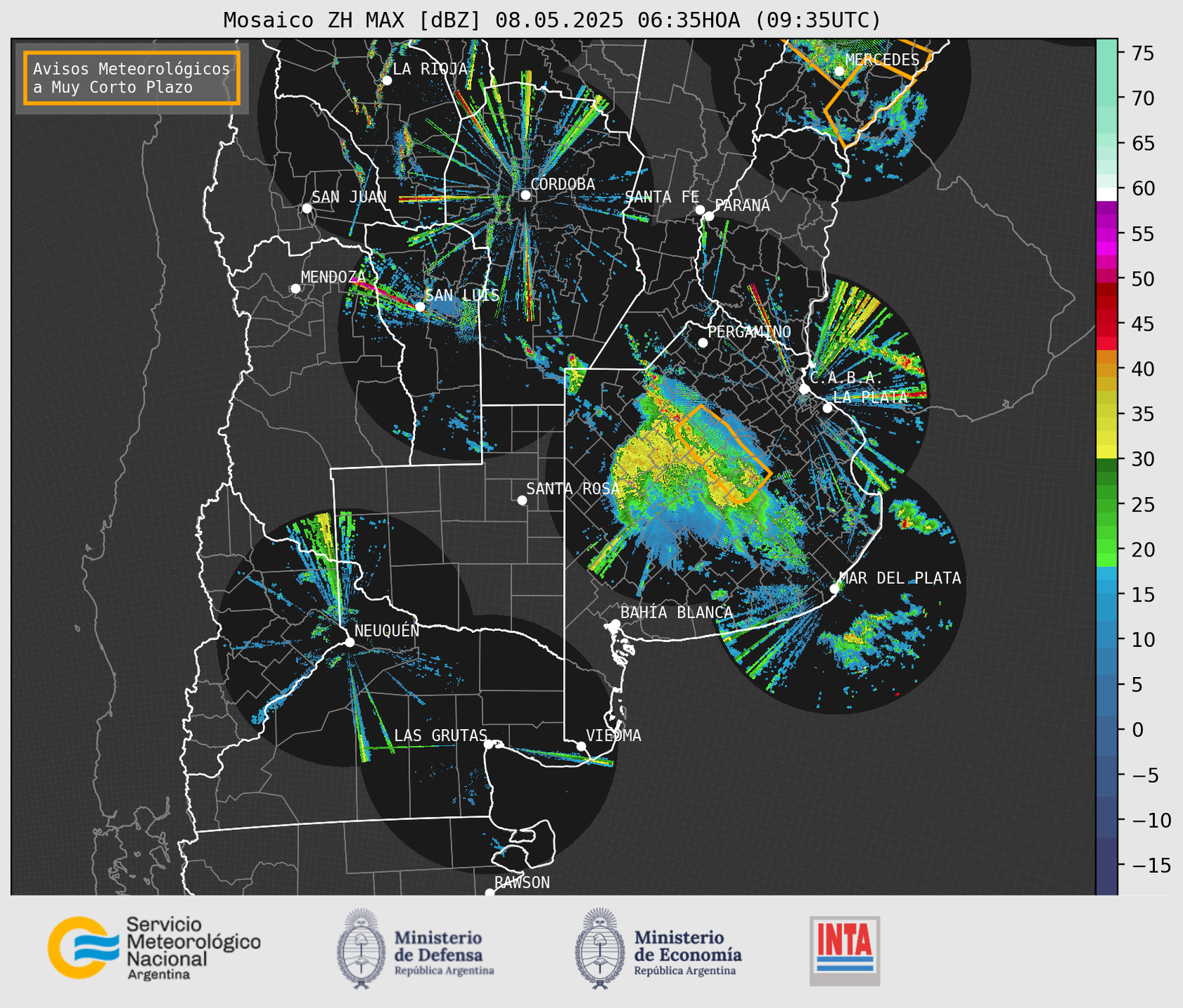Click the LA RIOJA city marker dot
This screenshot has height=1008, width=1183.
[386, 81]
